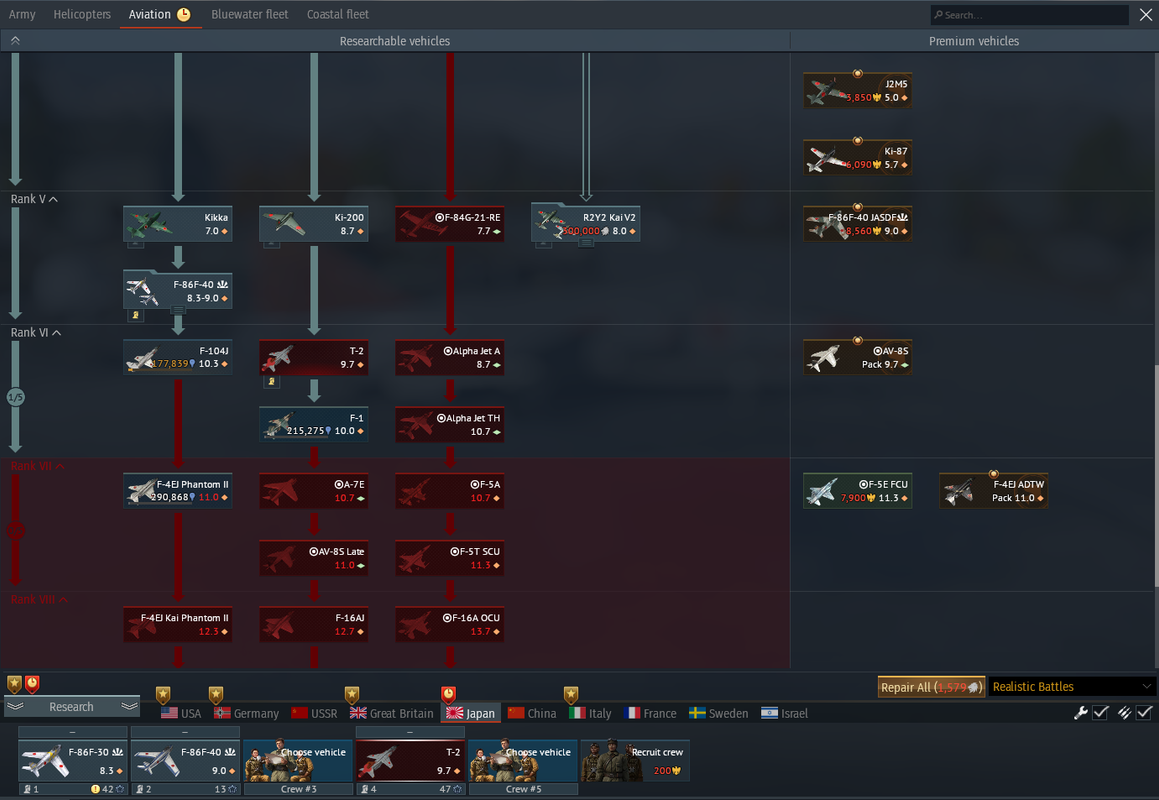Switch to the Bluewater fleet tab
1159x800 pixels.
click(250, 14)
